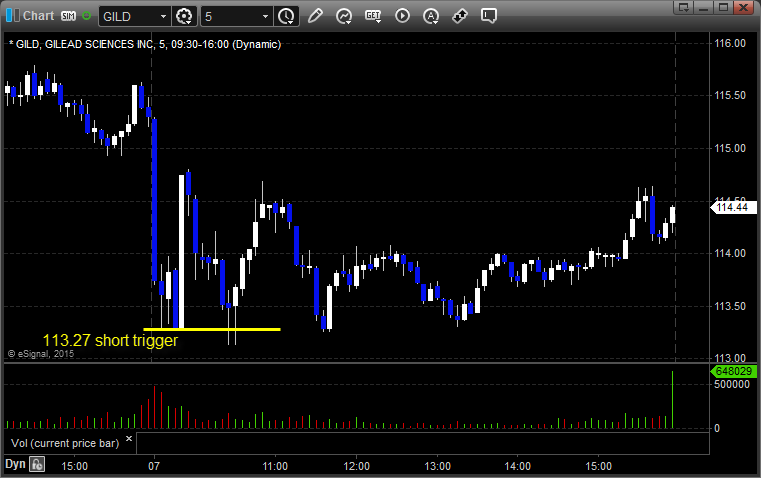Open the studies indicator menu
Image resolution: width=761 pixels, height=478 pixels.
(x=344, y=16)
